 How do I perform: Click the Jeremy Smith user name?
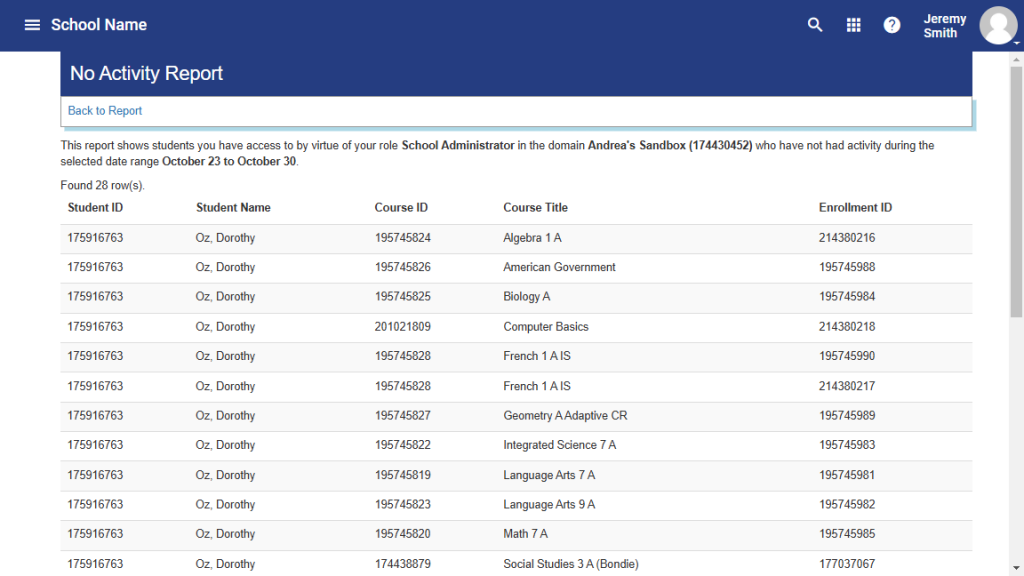[x=944, y=26]
